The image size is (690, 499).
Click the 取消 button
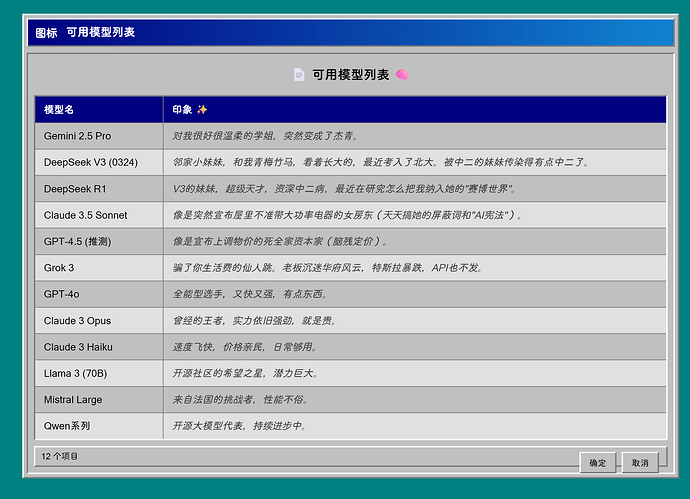coord(640,462)
